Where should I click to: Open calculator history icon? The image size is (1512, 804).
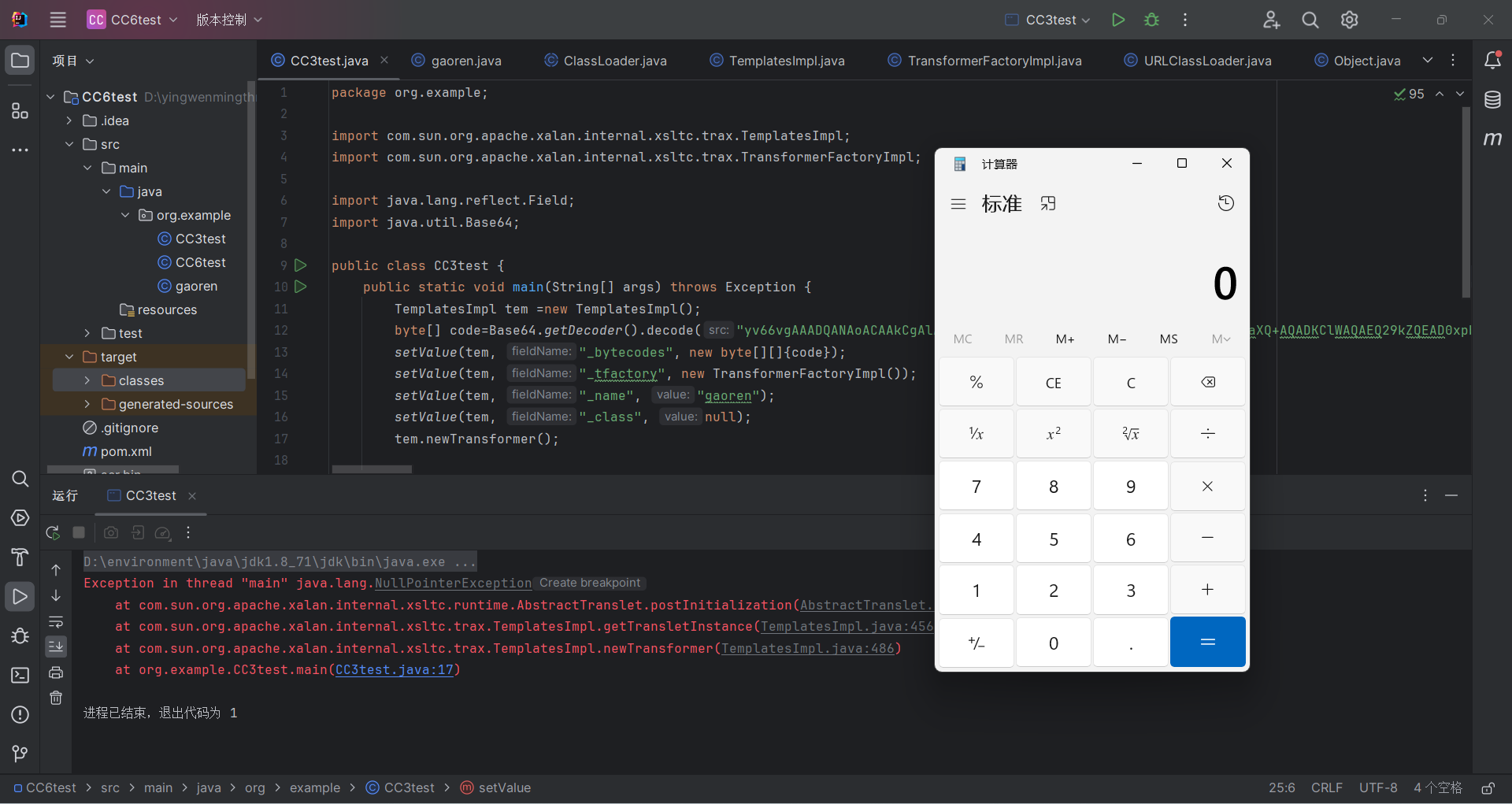[1226, 203]
